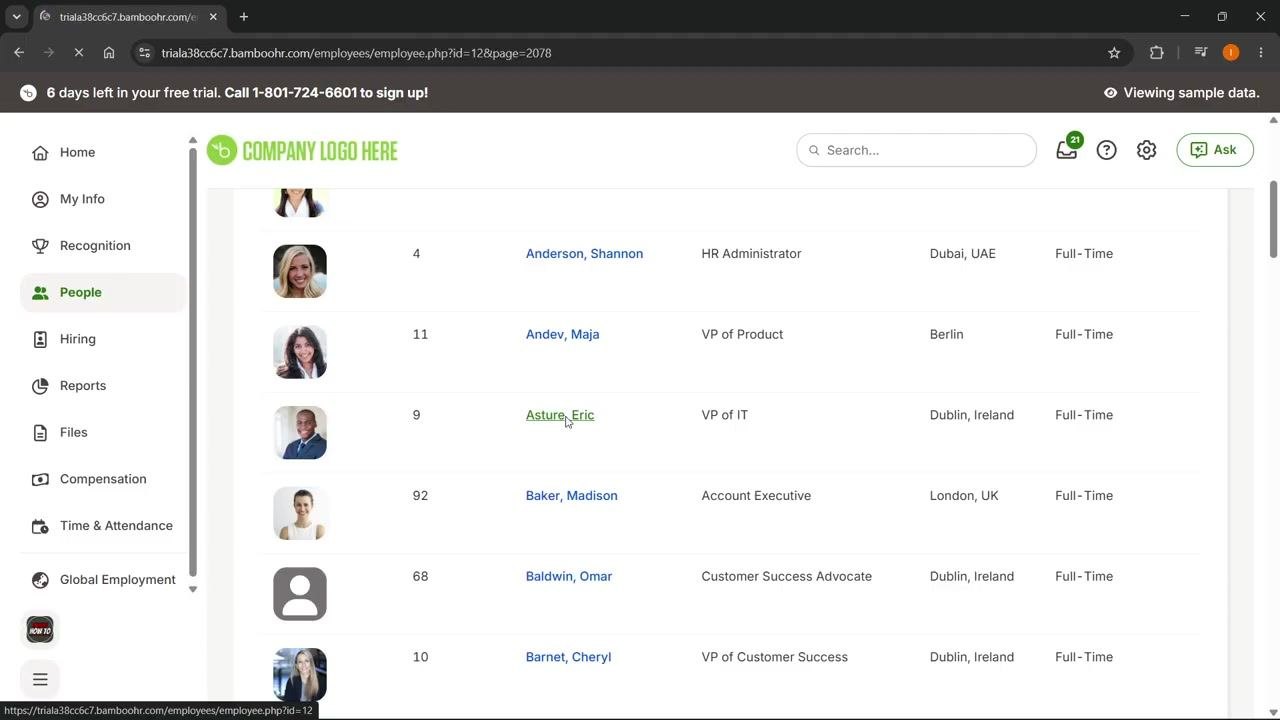1280x720 pixels.
Task: Click Maja Andev's profile photo
Action: click(300, 352)
